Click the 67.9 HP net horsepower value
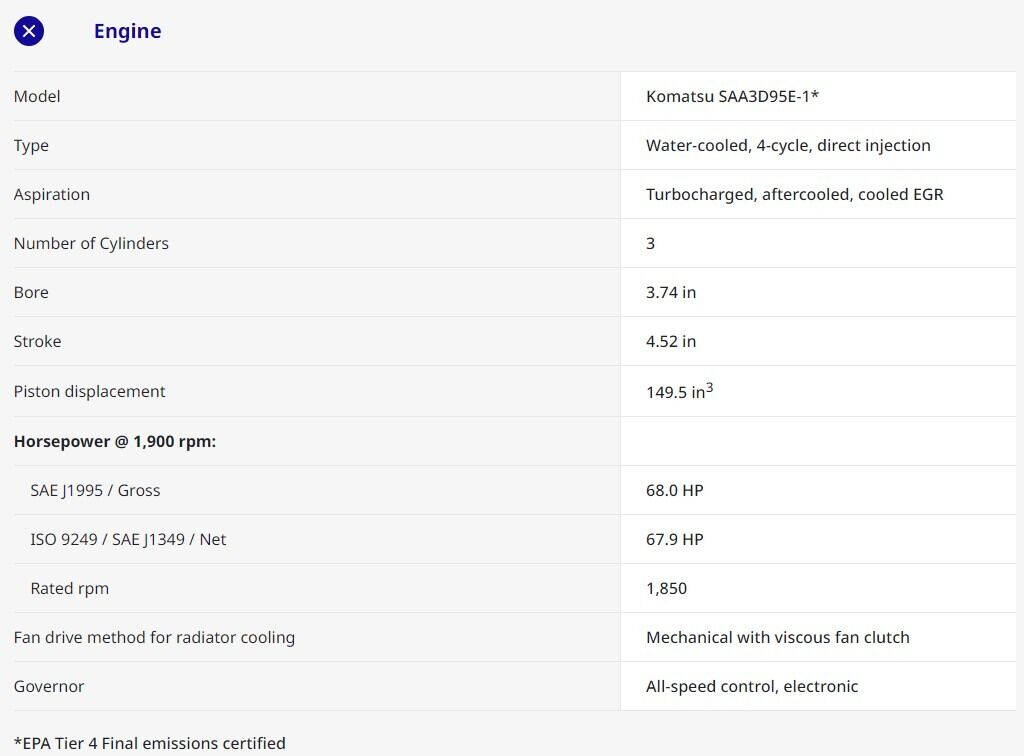The image size is (1024, 756). click(x=674, y=539)
